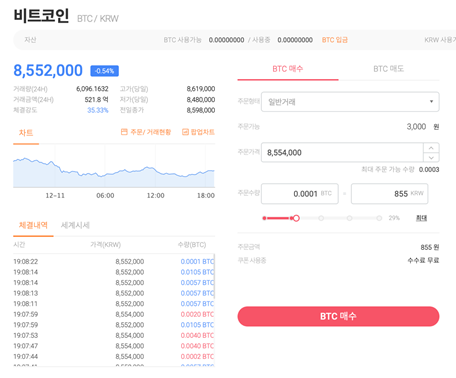Image resolution: width=456 pixels, height=378 pixels.
Task: Increase order price with up stepper arrow
Action: click(431, 148)
